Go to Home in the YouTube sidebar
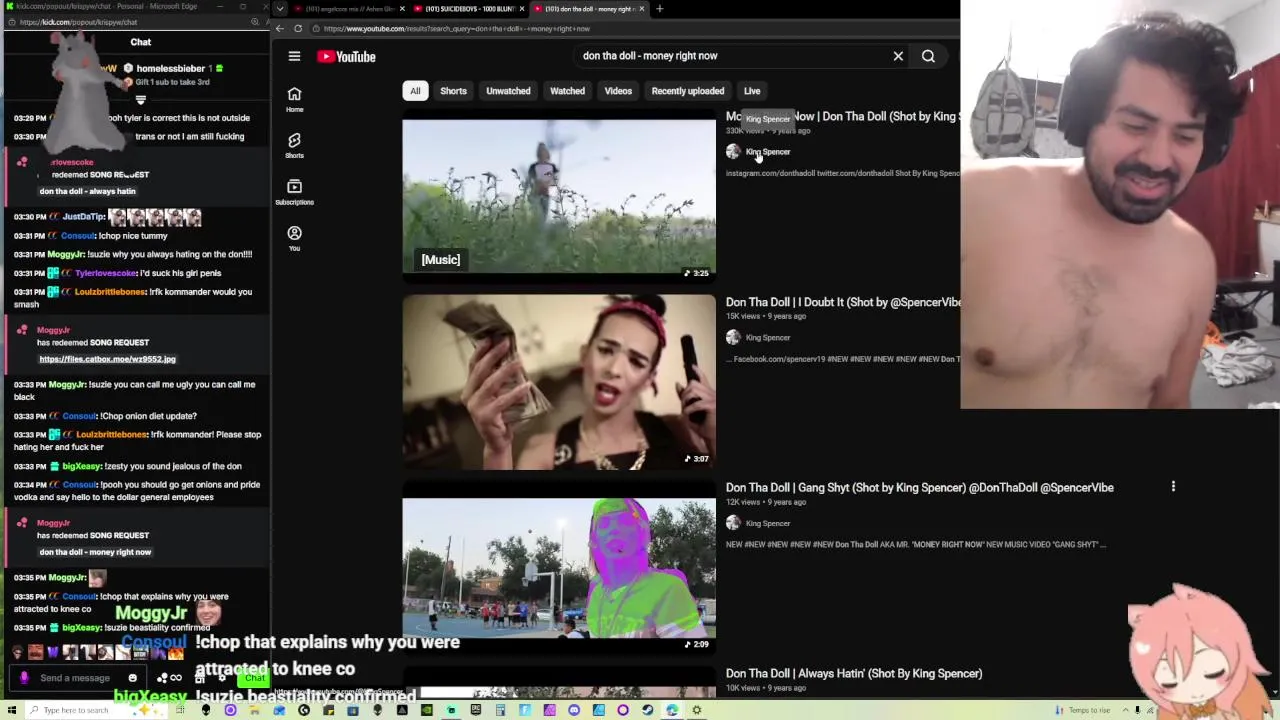 tap(294, 99)
